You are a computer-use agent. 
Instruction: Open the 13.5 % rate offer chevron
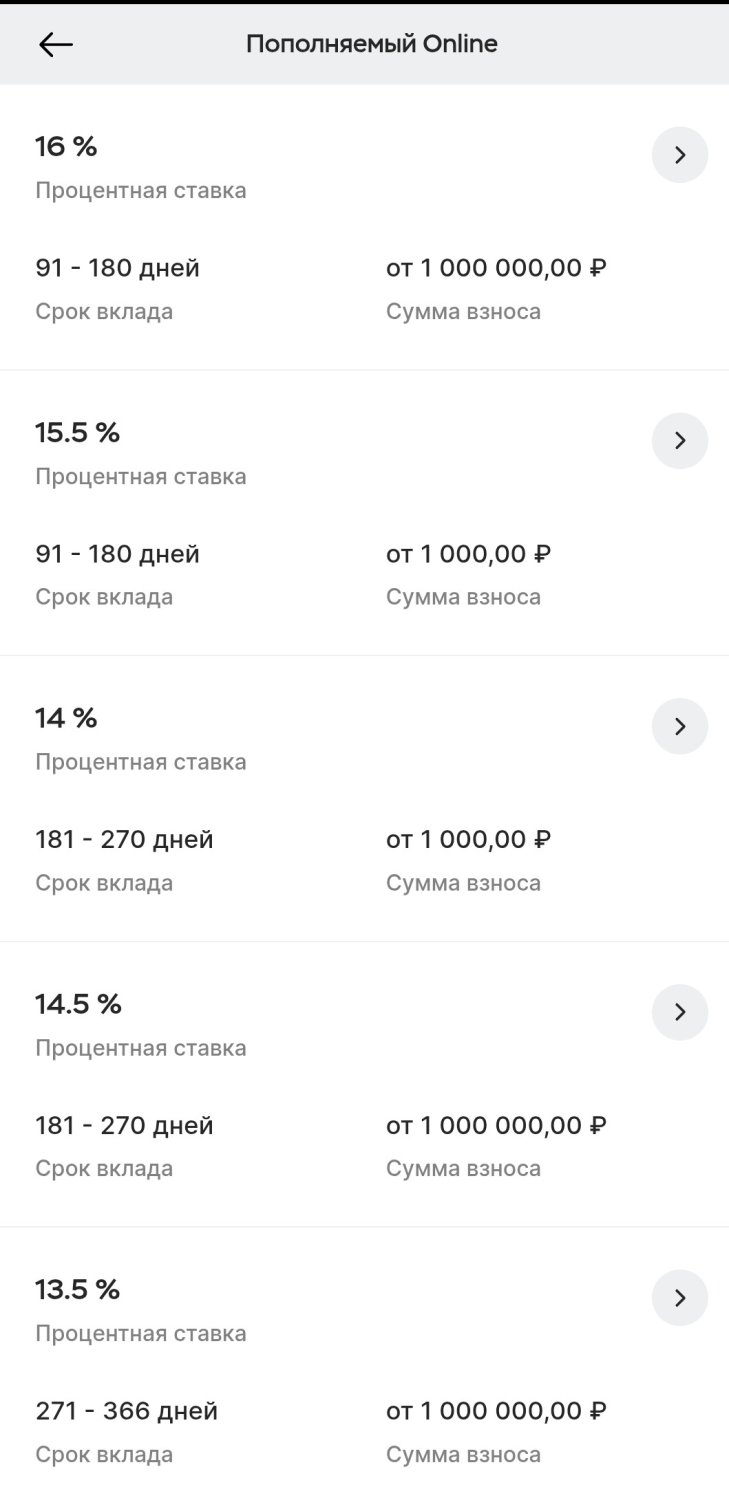click(680, 1298)
